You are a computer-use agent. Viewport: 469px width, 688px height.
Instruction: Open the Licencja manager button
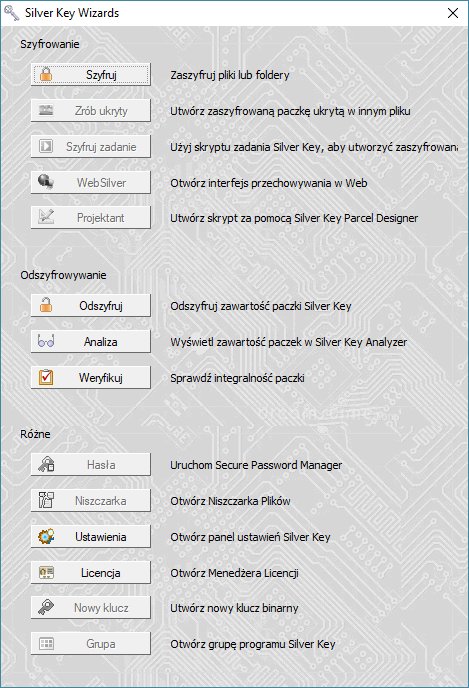click(x=91, y=572)
